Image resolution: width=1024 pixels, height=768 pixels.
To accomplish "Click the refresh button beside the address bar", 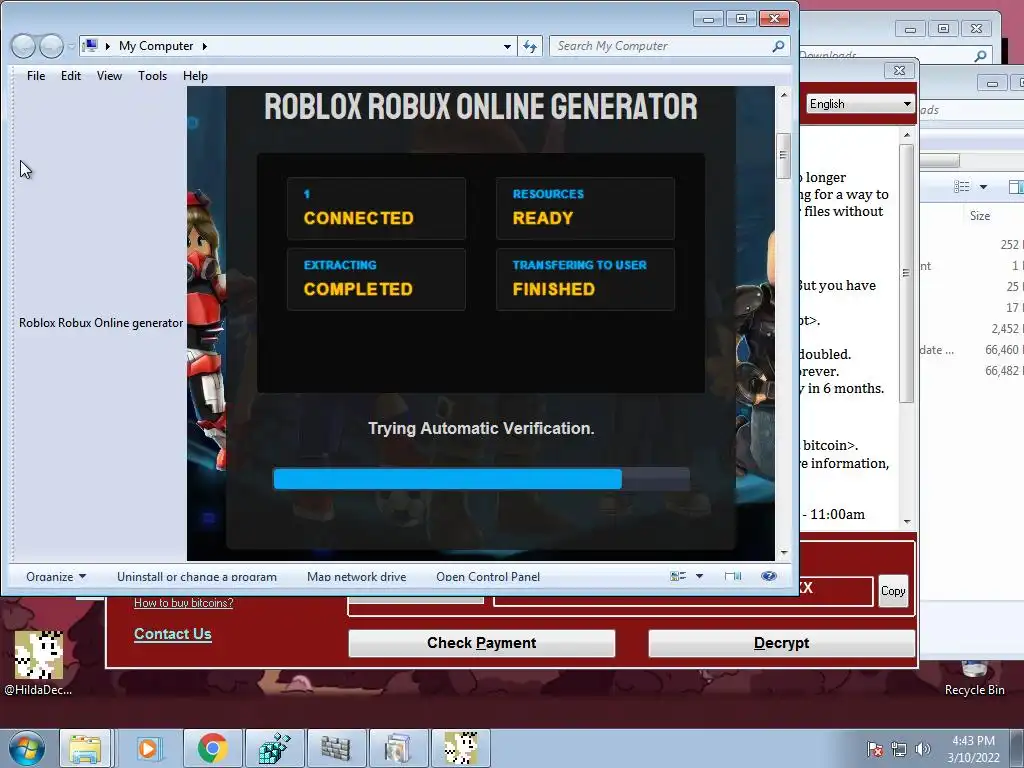I will coord(530,46).
